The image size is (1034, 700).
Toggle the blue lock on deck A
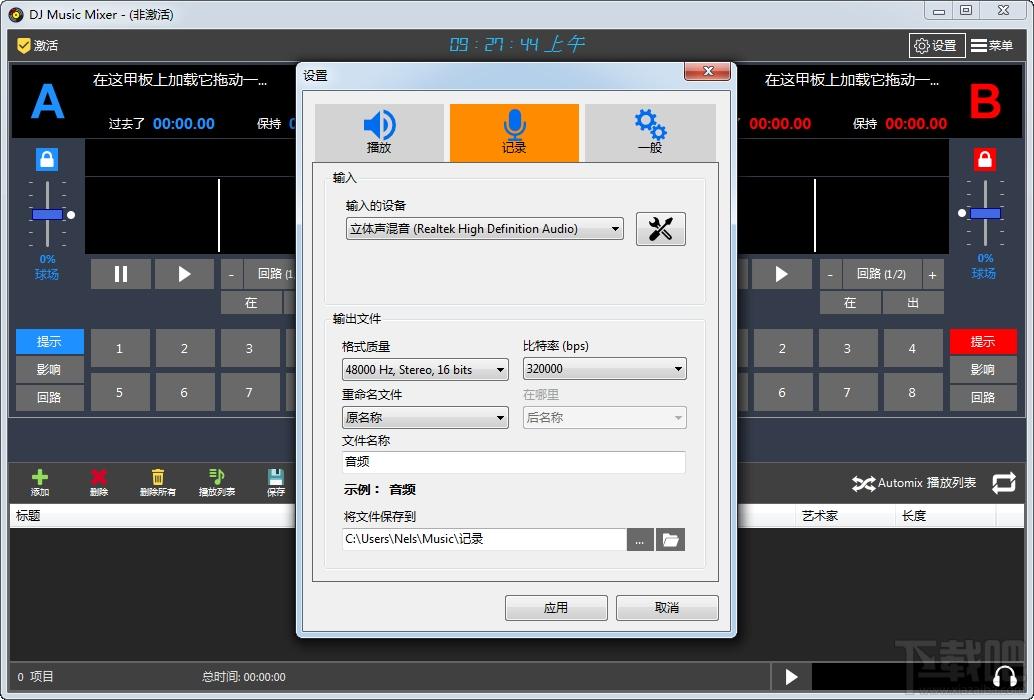pyautogui.click(x=47, y=159)
